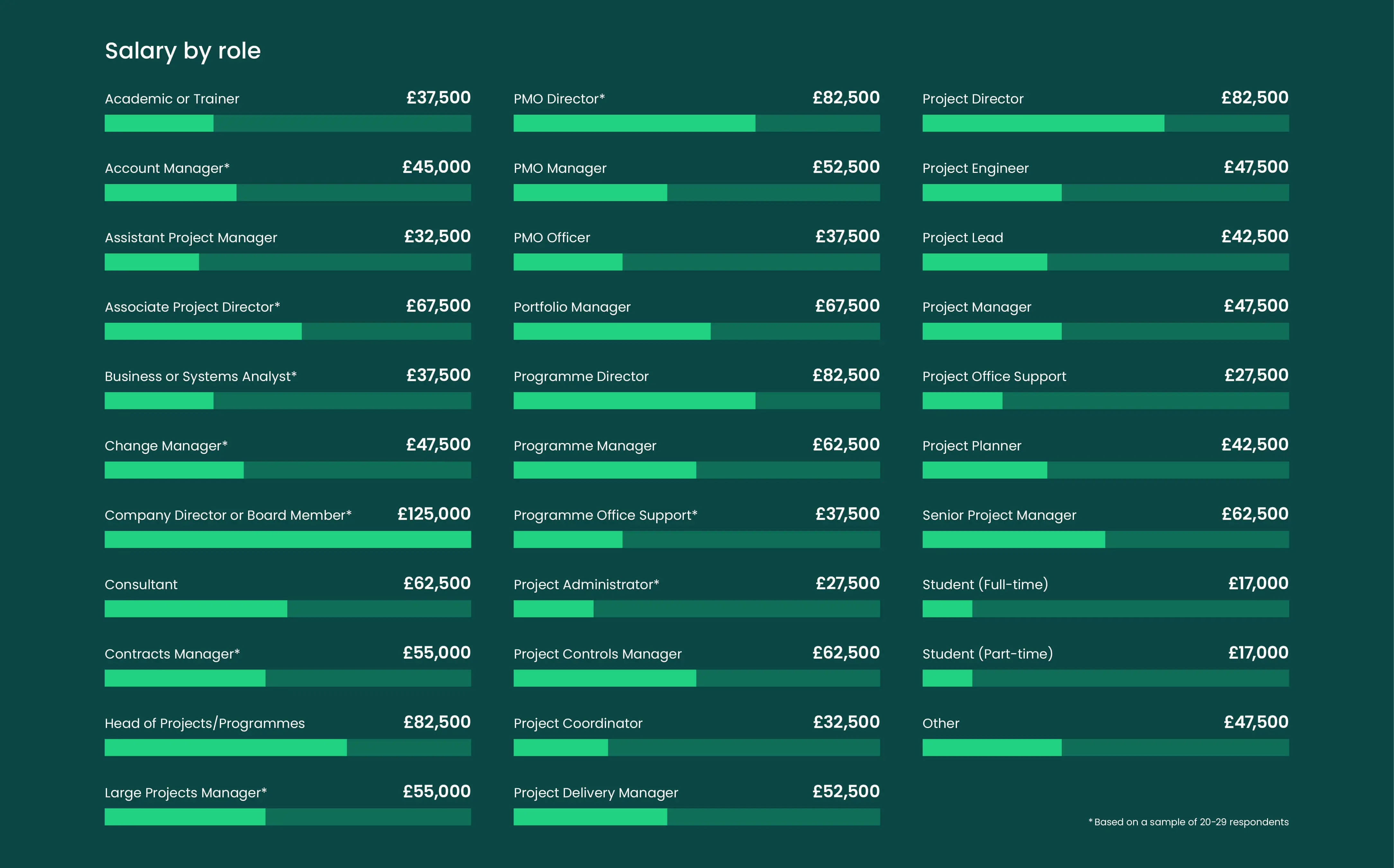Select the Student (Part-time) label

tap(987, 654)
